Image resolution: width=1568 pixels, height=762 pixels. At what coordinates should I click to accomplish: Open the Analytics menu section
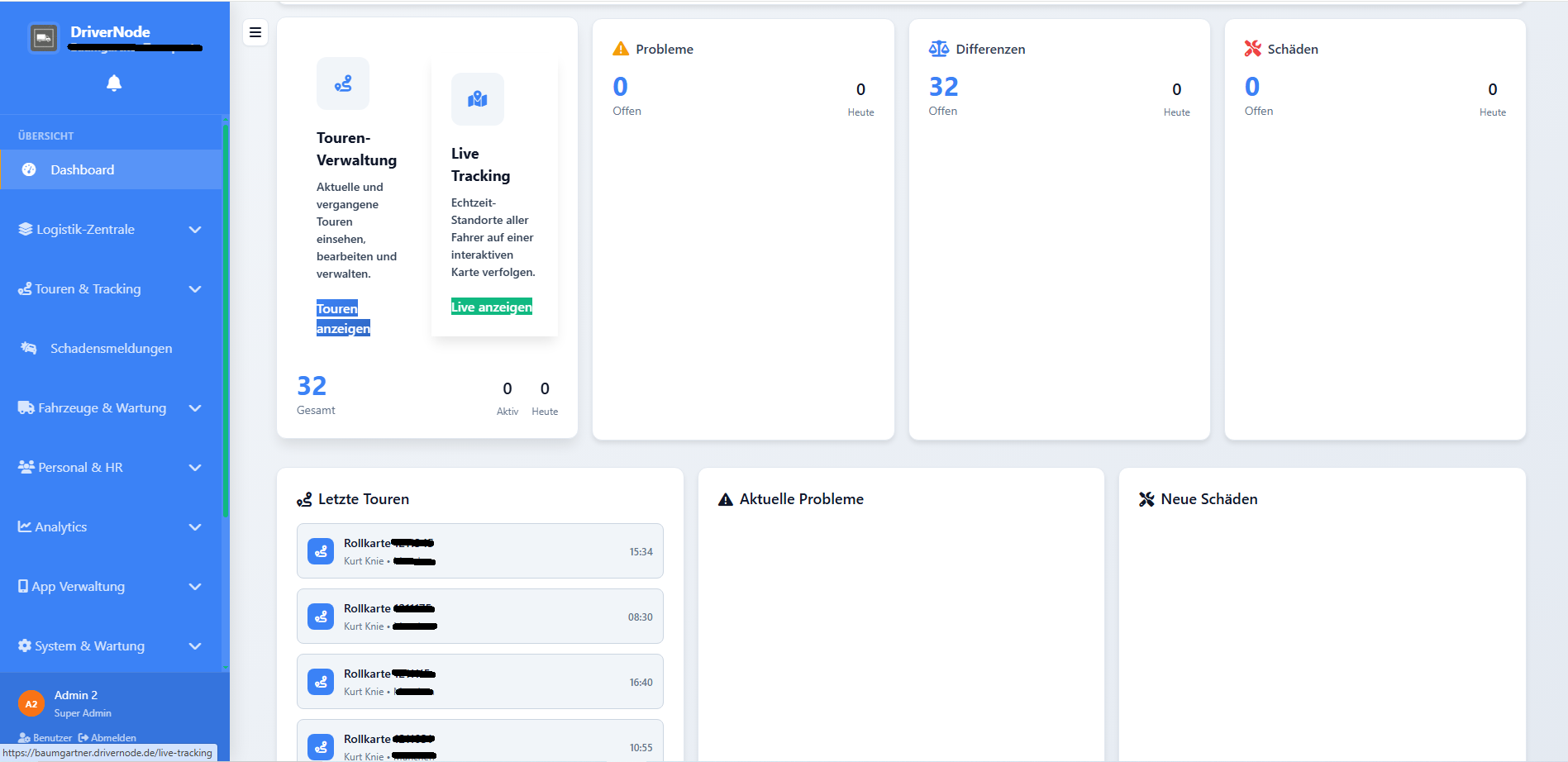[x=111, y=526]
